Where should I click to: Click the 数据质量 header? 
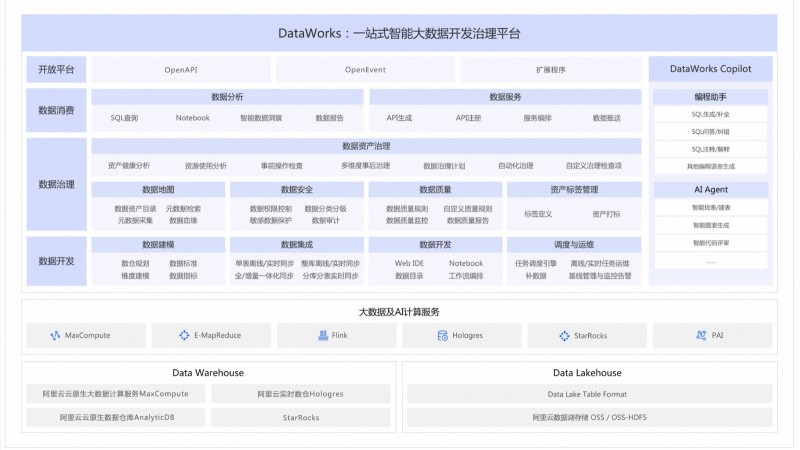tap(435, 190)
